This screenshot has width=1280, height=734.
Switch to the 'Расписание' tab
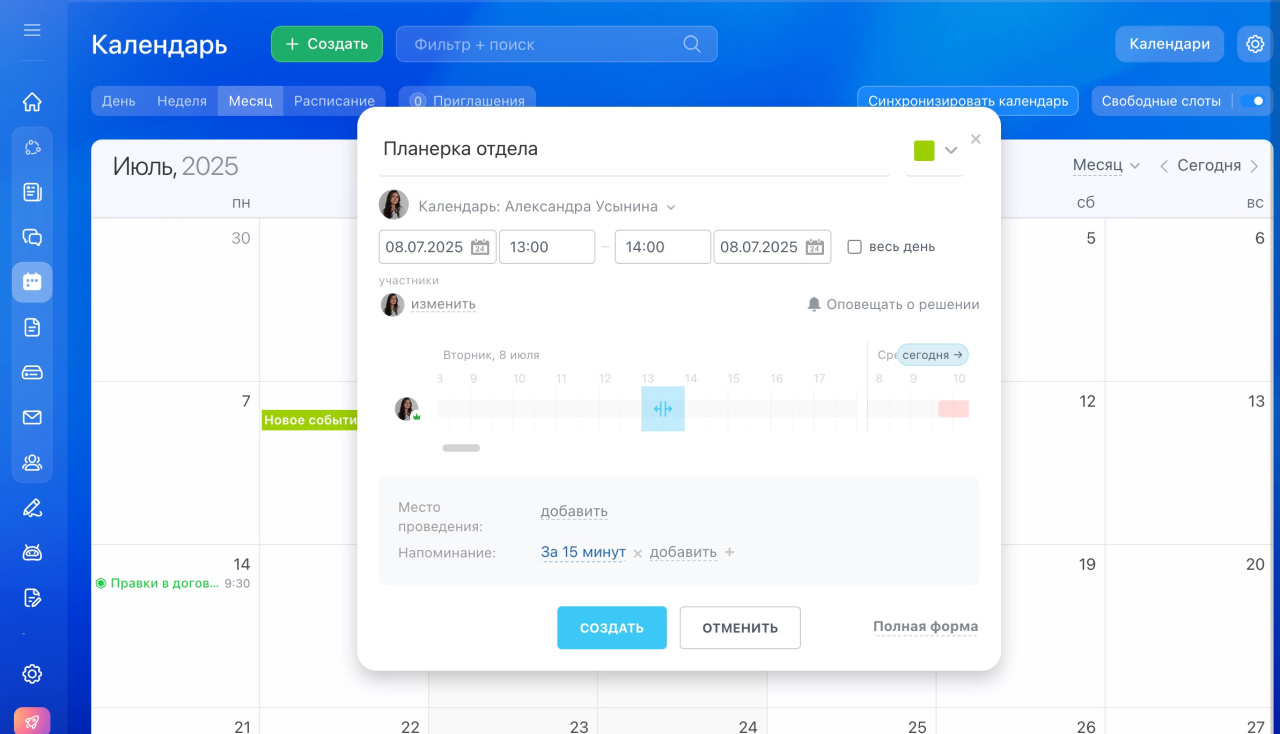click(334, 101)
